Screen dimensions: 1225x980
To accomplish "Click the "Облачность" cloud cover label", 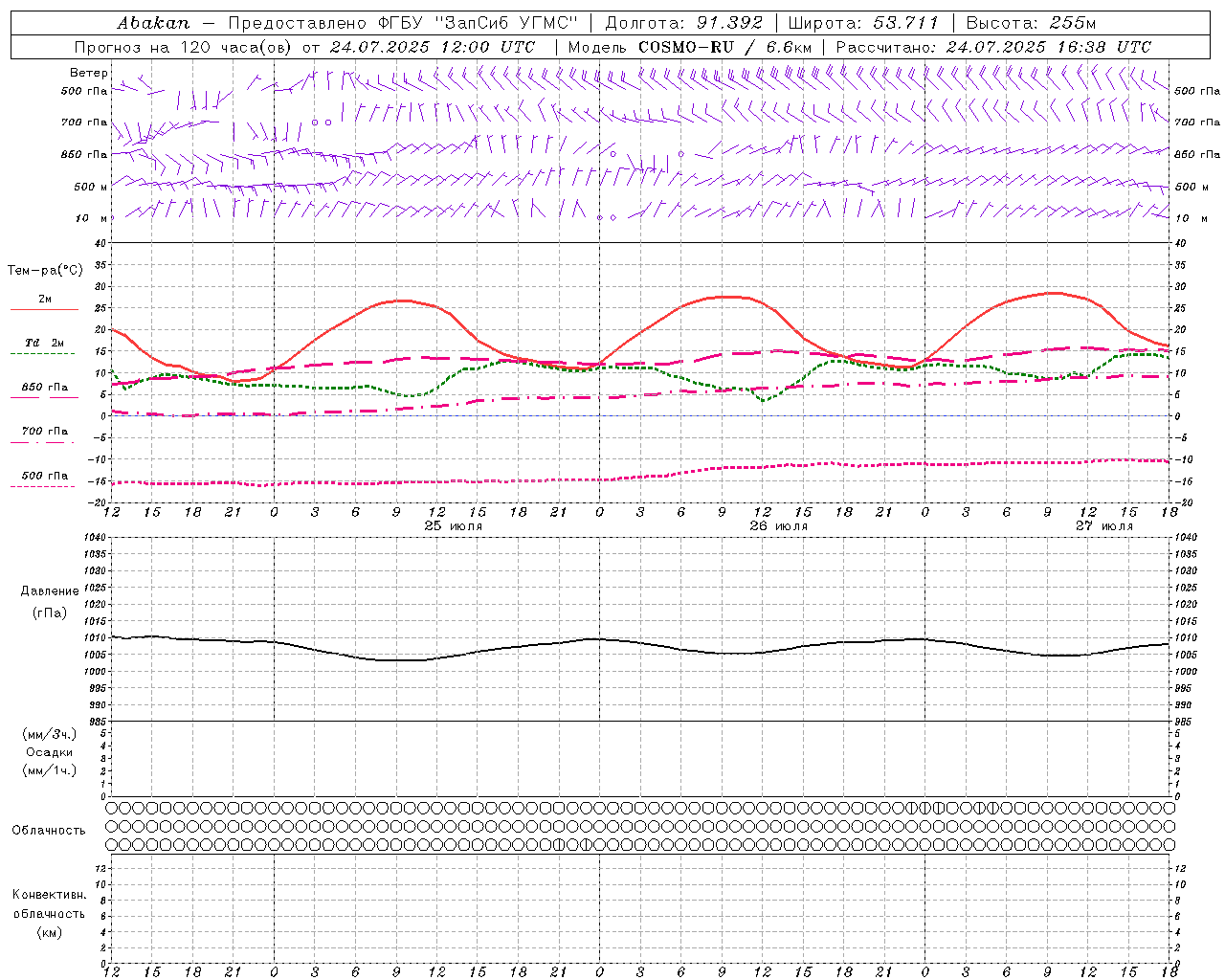I will pos(49,831).
